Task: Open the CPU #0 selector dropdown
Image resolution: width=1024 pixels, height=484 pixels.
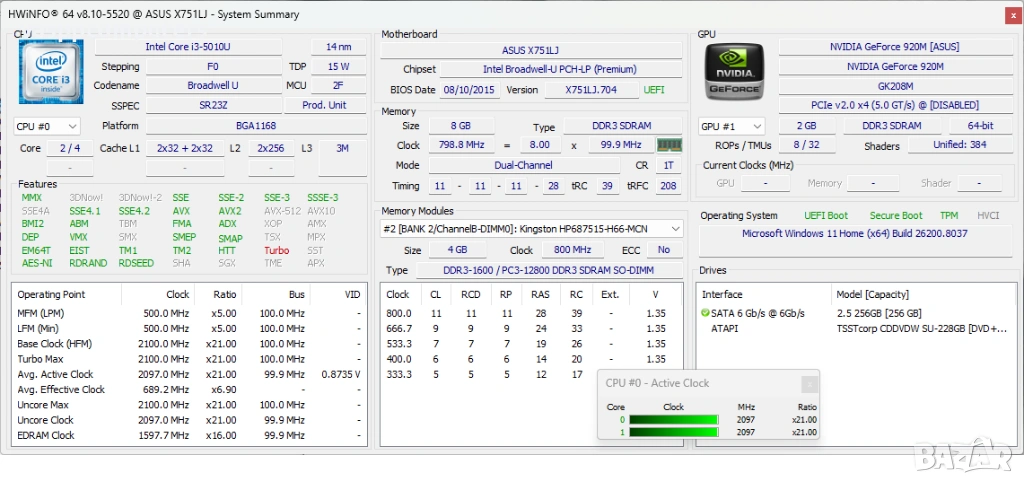Action: tap(47, 127)
